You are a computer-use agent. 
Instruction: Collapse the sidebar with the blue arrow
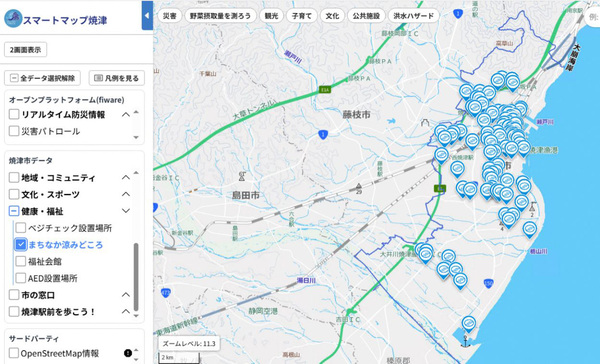[x=147, y=15]
